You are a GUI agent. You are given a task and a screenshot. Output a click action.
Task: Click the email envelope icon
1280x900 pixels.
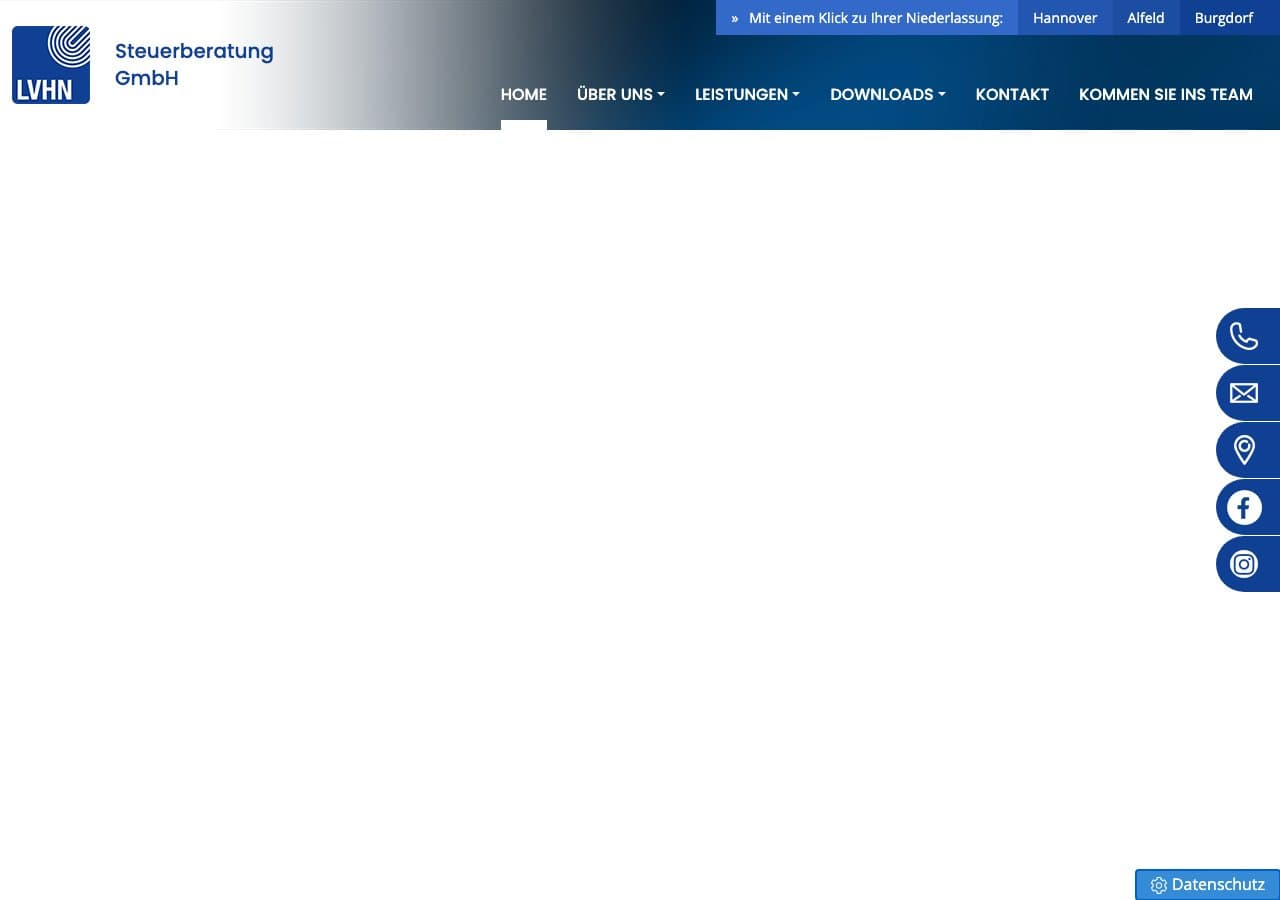pos(1244,393)
